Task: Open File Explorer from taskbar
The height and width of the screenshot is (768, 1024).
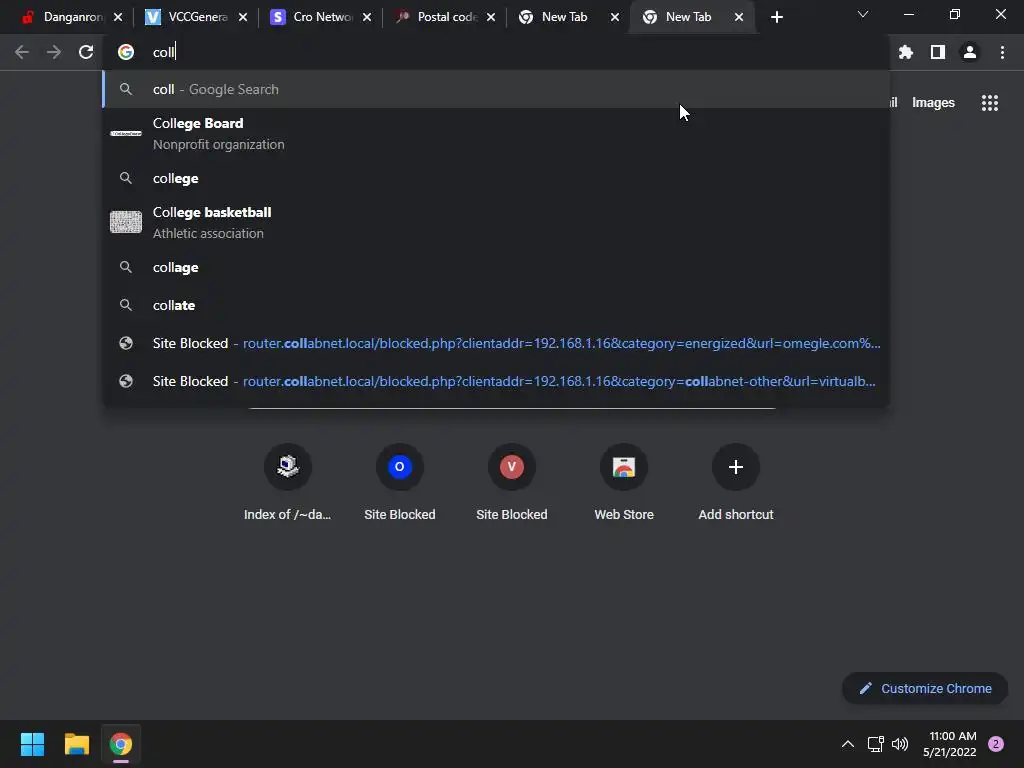Action: (76, 744)
